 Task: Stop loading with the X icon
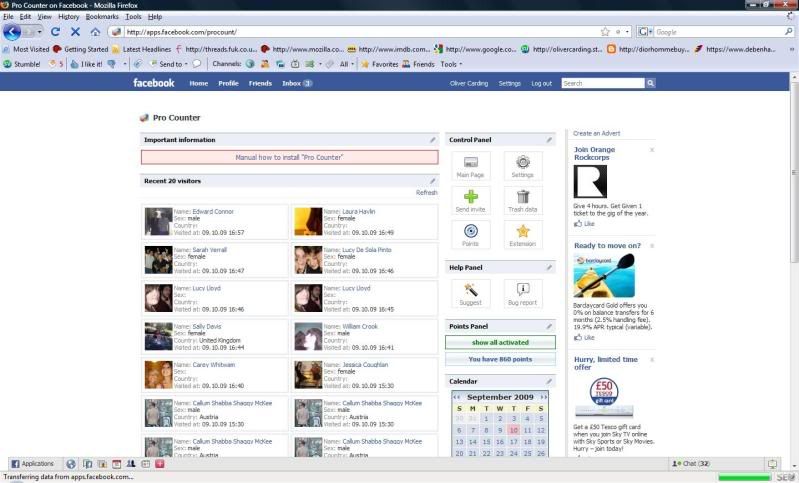(x=75, y=32)
